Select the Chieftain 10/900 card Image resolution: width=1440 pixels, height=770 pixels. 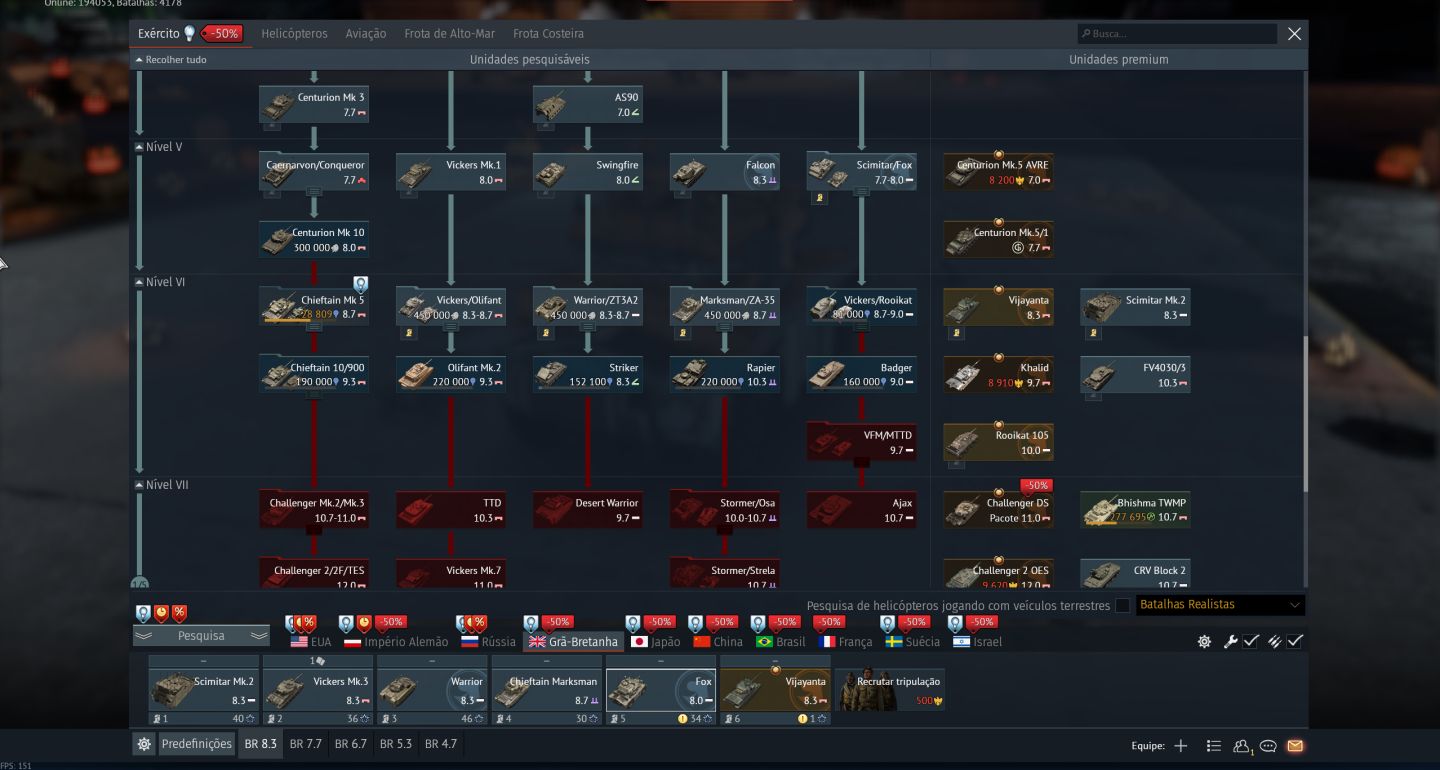(314, 375)
